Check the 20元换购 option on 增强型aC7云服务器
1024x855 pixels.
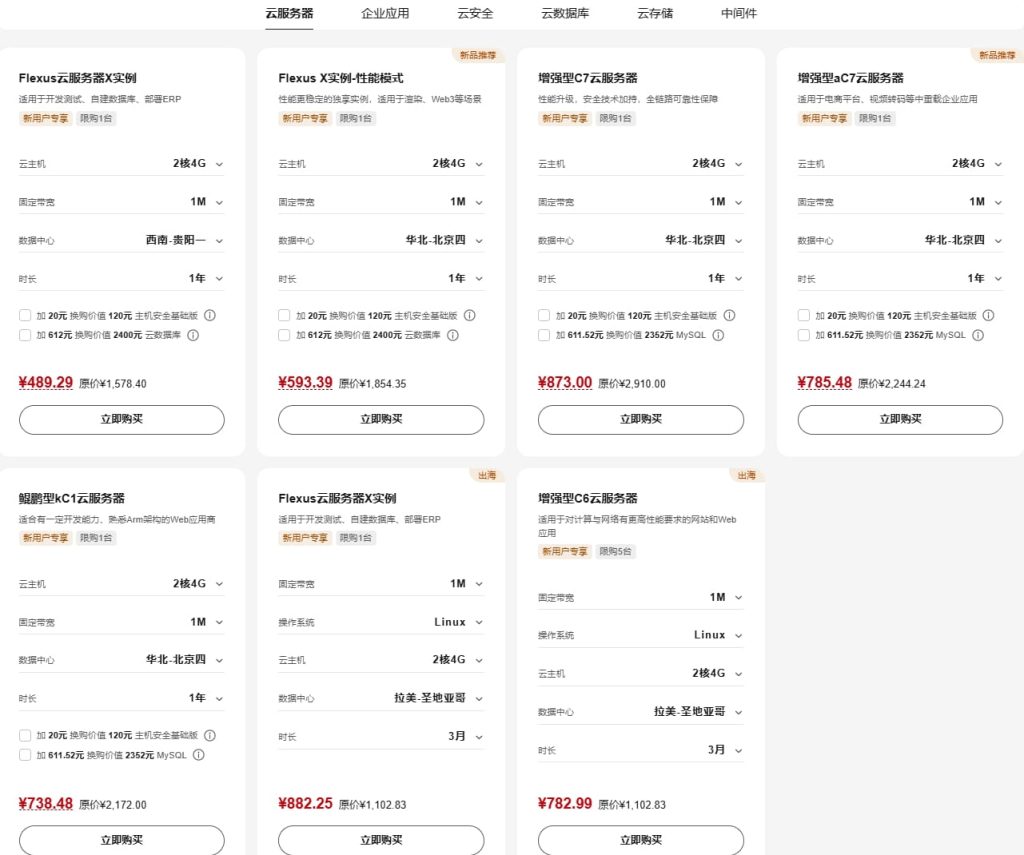803,315
